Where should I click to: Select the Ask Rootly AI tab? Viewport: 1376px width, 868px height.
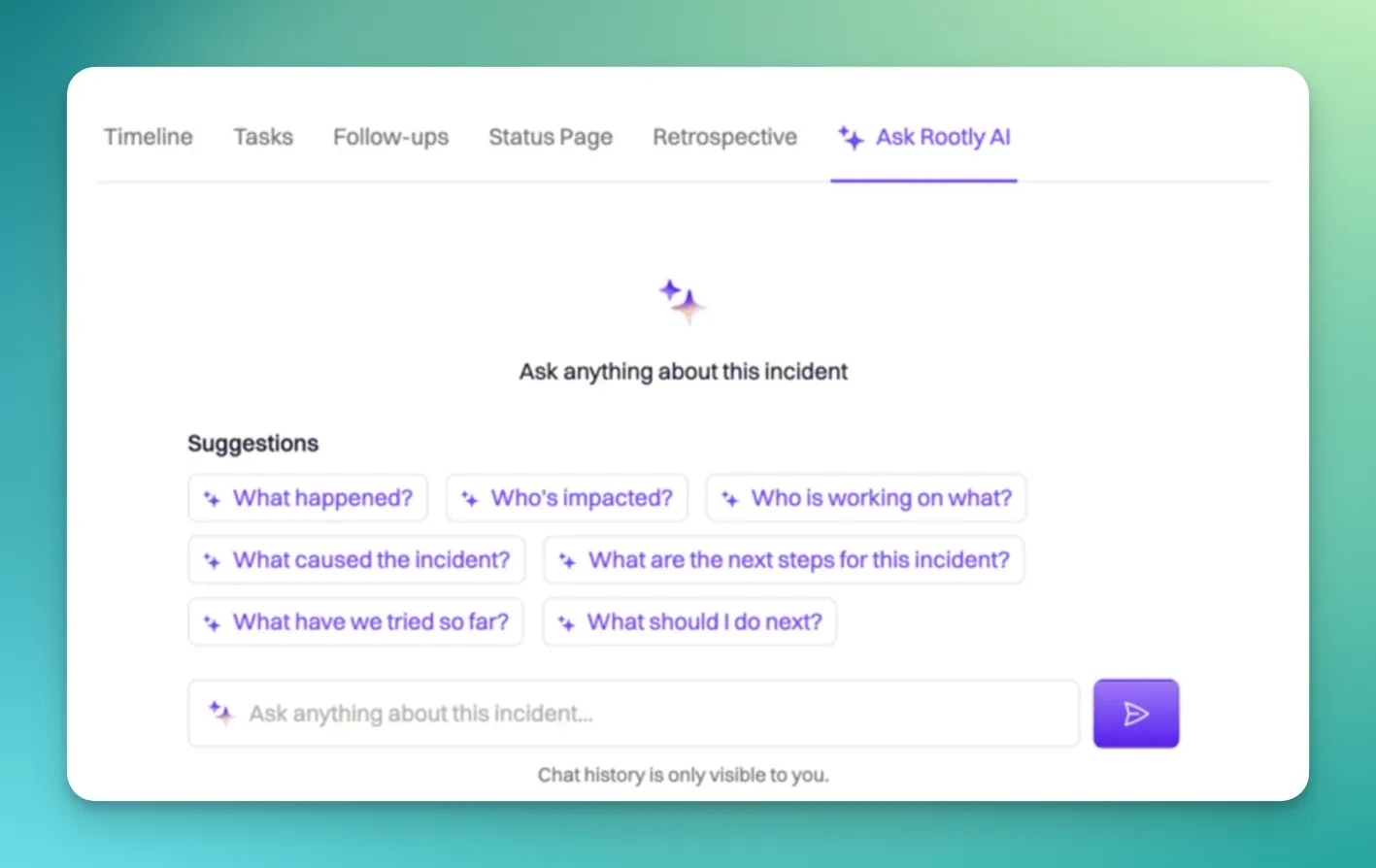click(924, 137)
